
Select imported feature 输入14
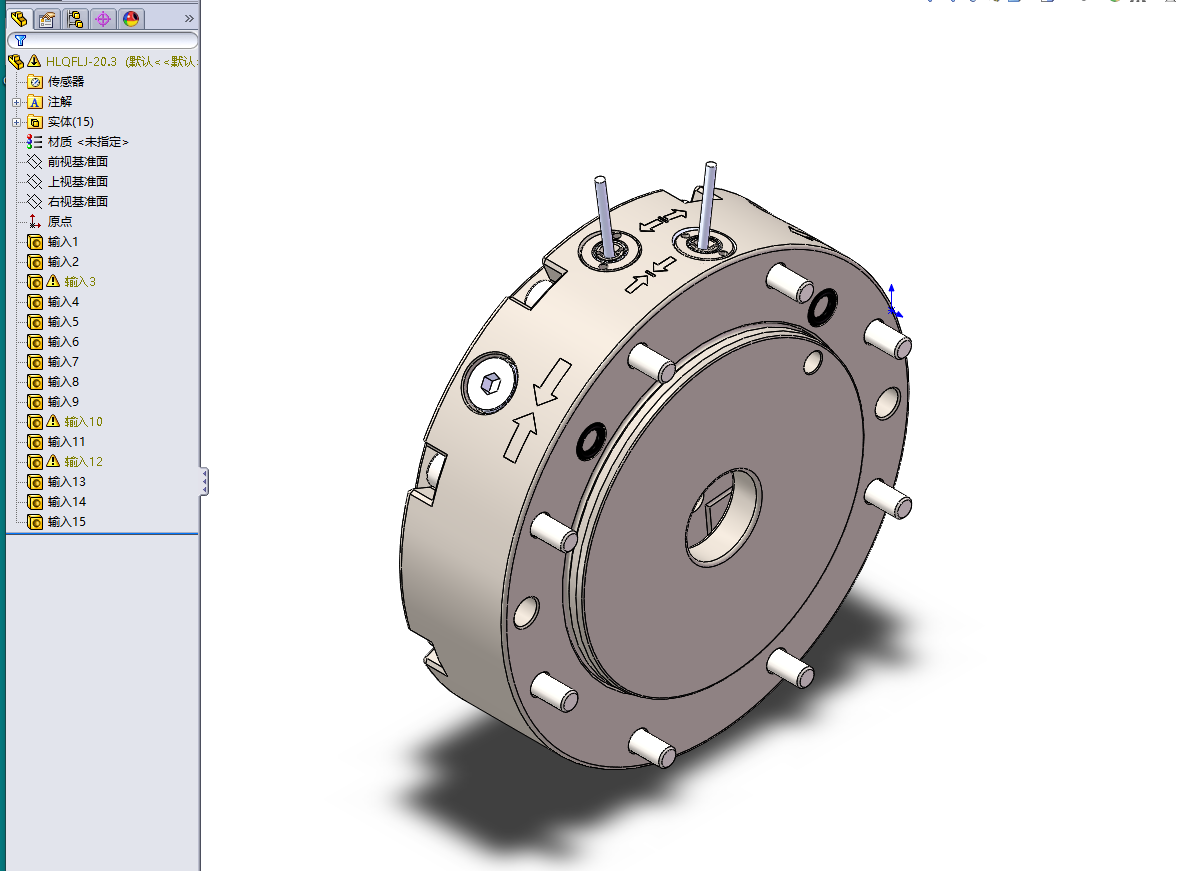coord(66,502)
